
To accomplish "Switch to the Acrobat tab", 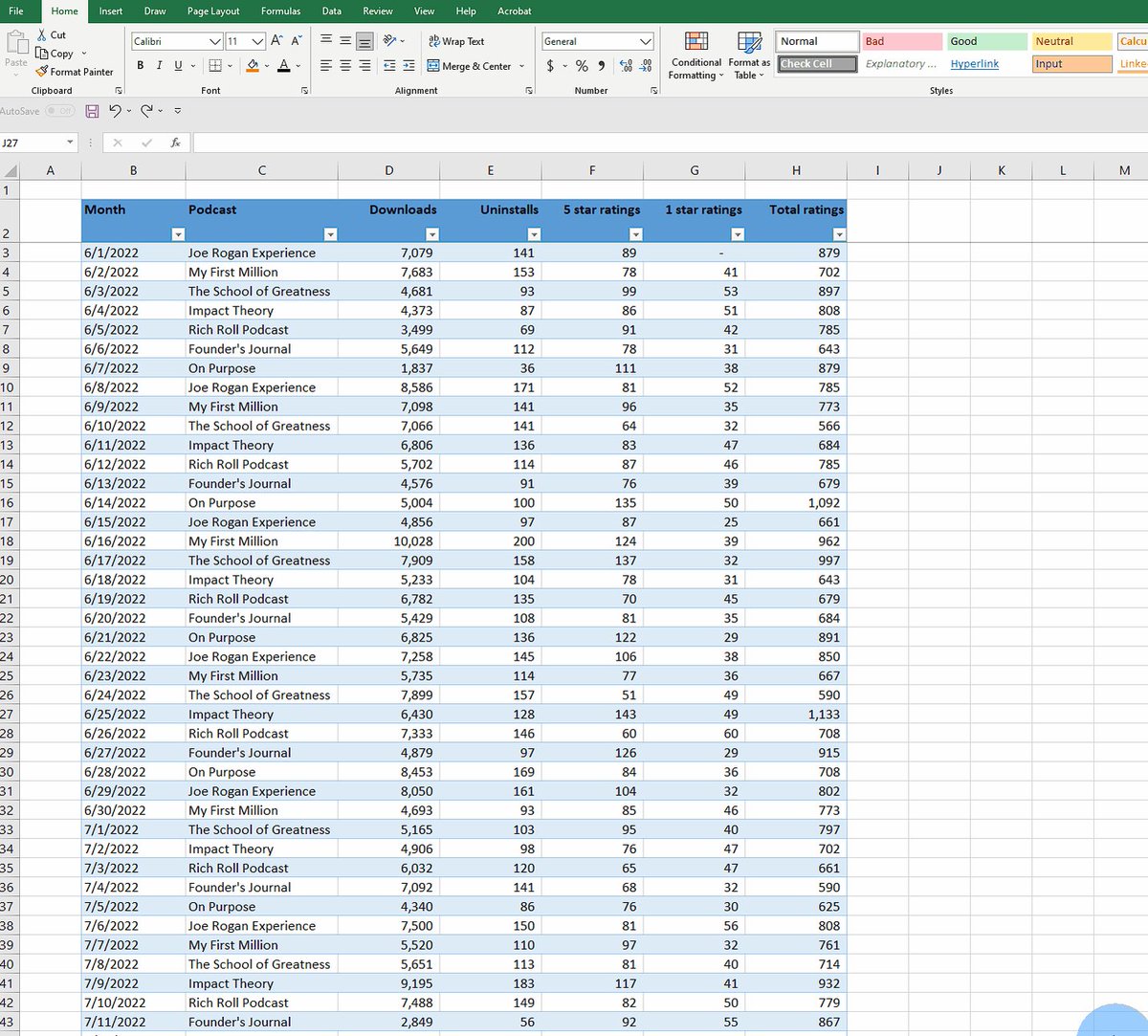I will coord(515,11).
